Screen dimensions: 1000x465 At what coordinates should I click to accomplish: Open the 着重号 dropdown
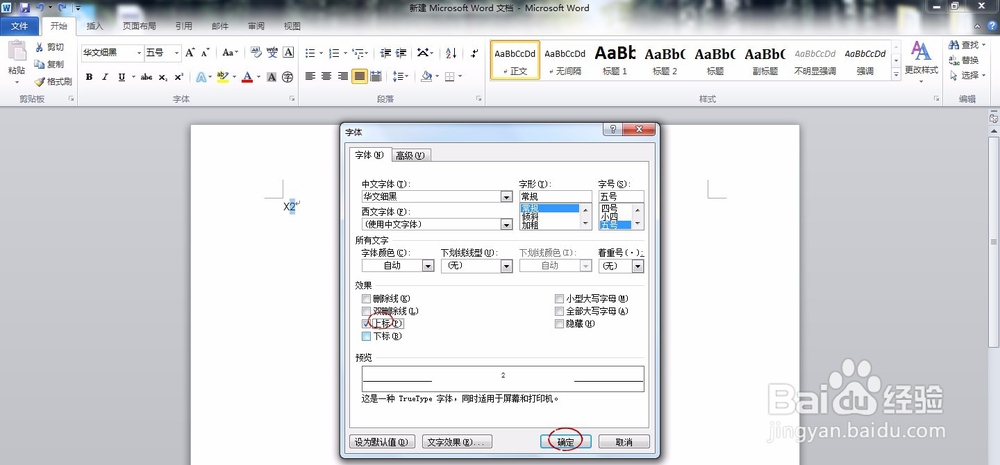tap(638, 266)
